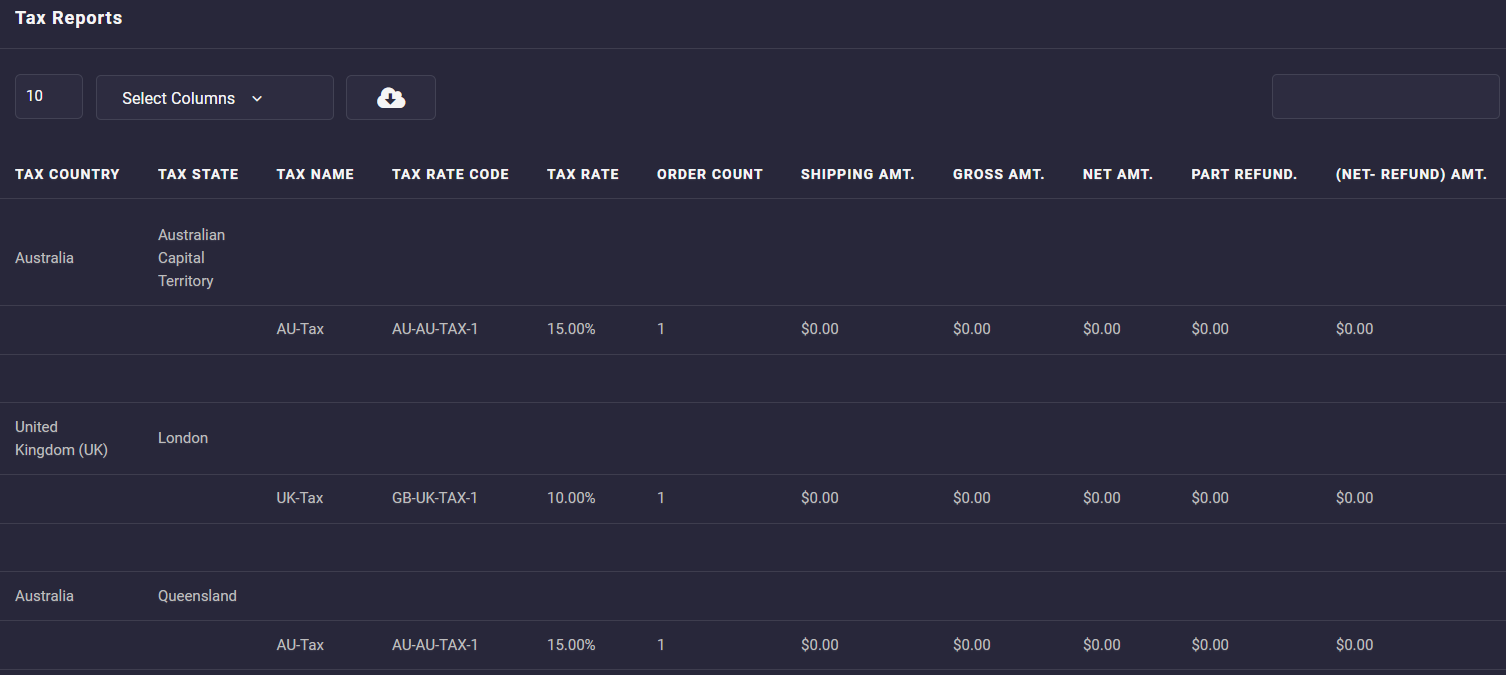
Task: Click the GB-UK-TAX-1 rate code cell
Action: click(x=434, y=498)
